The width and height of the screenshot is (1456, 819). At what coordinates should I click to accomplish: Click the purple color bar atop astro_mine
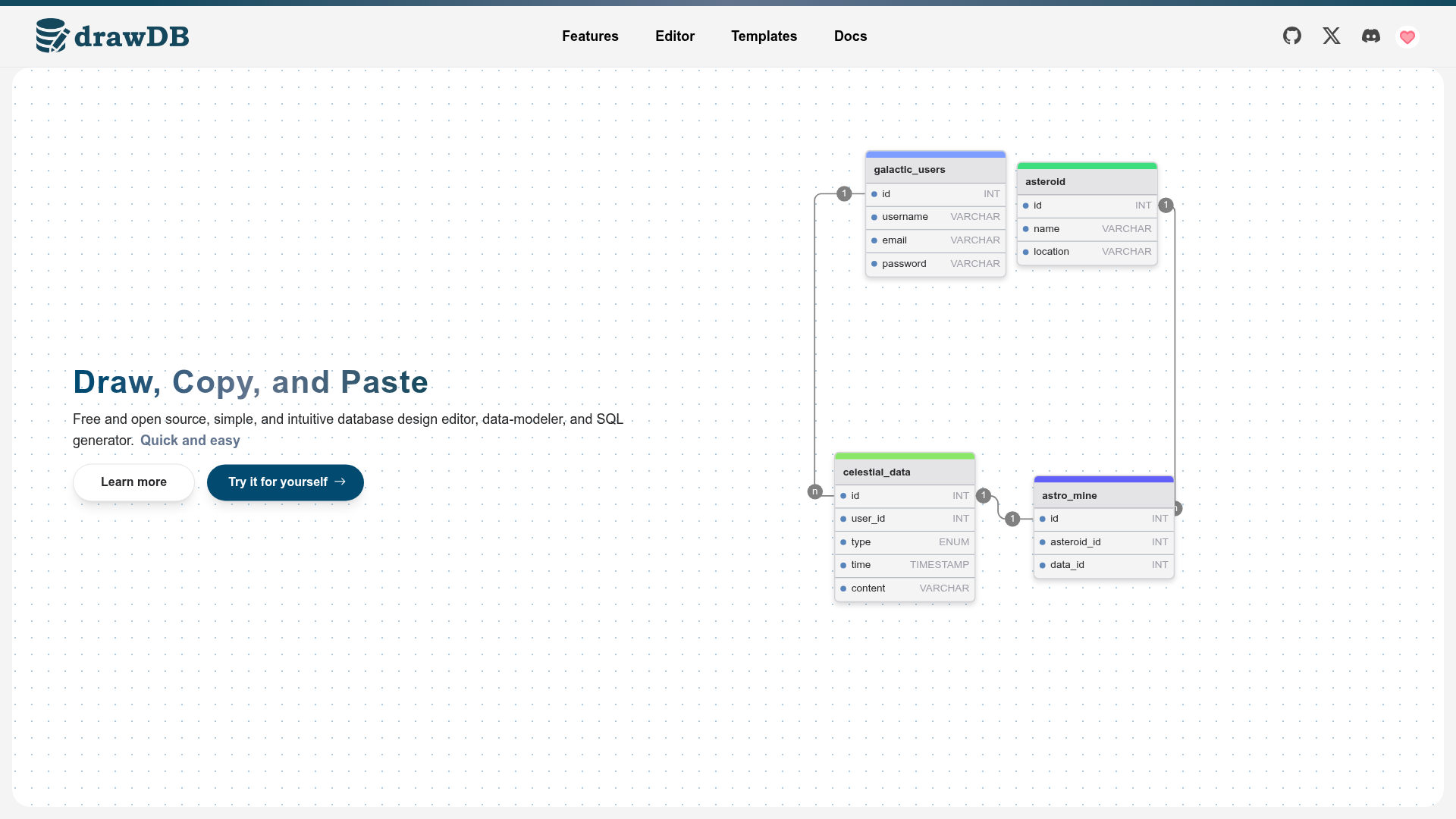click(1103, 479)
